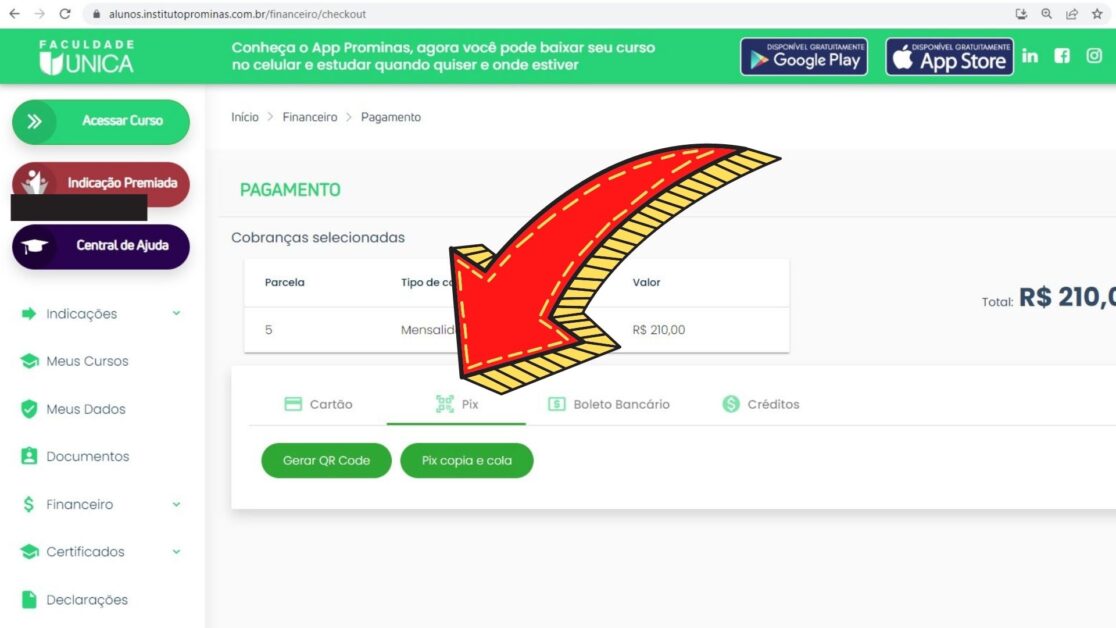Open the Instagram icon in header
The height and width of the screenshot is (628, 1116).
[x=1094, y=56]
